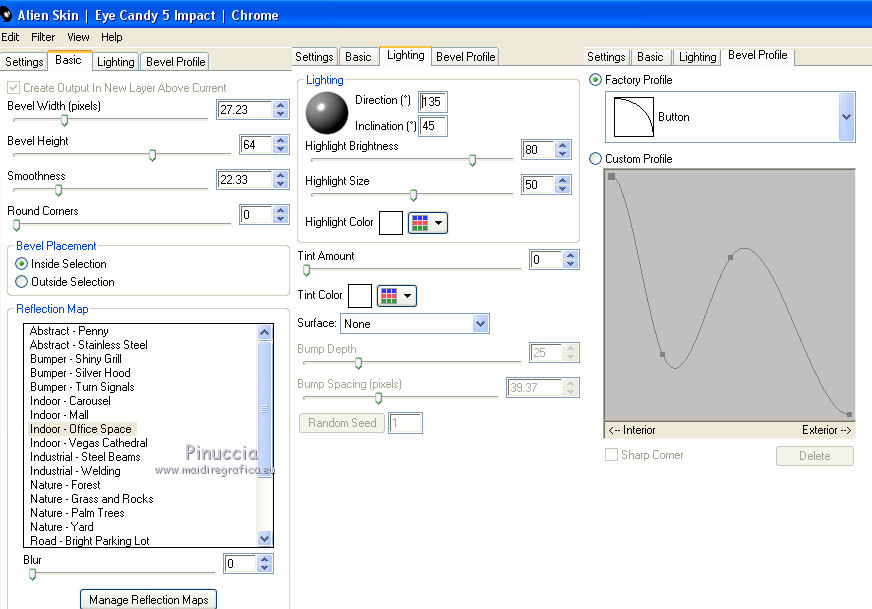This screenshot has height=609, width=872.
Task: Open the Help menu
Action: point(111,37)
